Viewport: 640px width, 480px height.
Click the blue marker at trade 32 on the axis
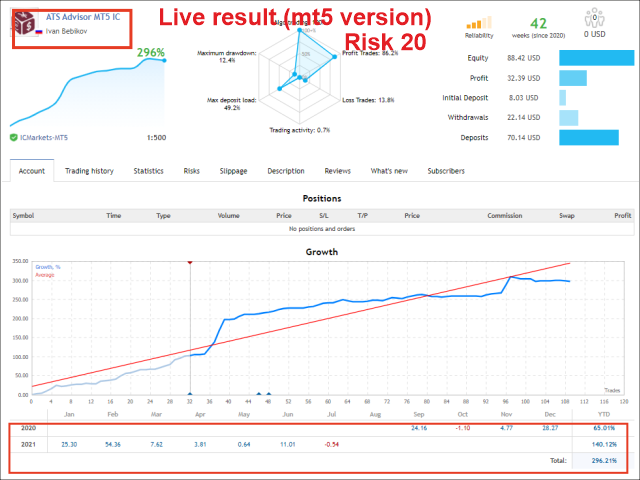(x=190, y=394)
